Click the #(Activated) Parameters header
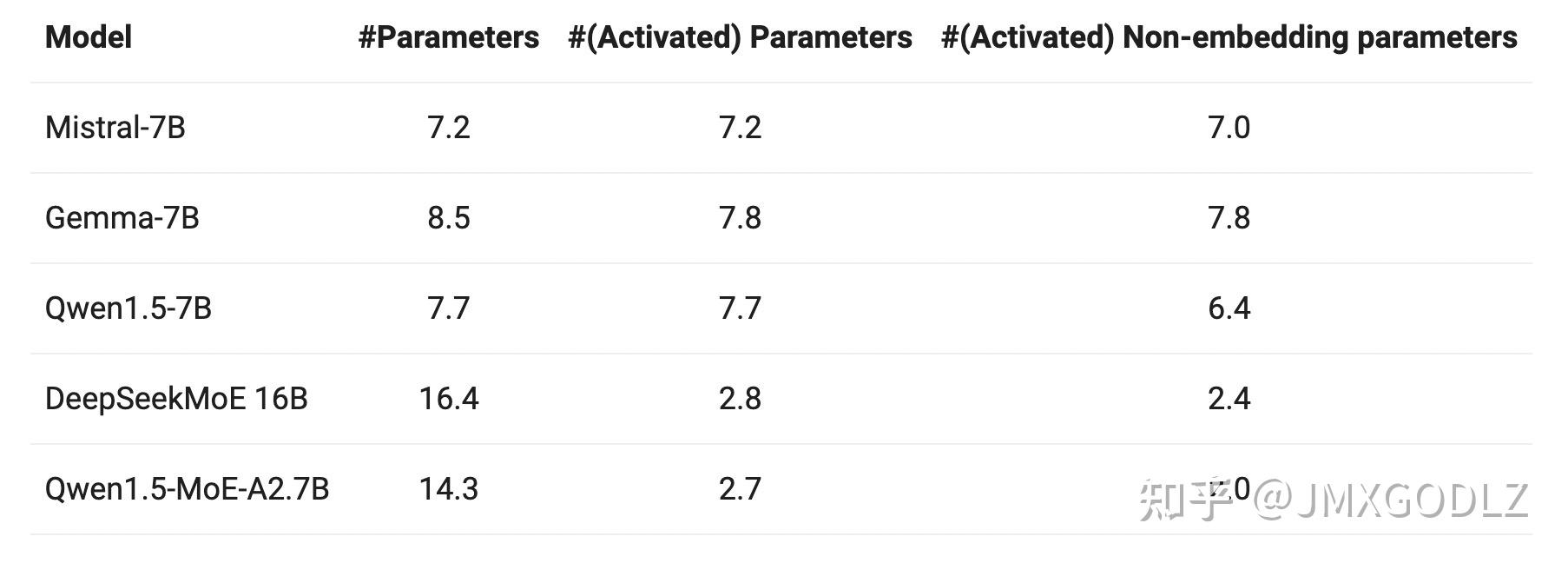Image resolution: width=1568 pixels, height=563 pixels. [740, 37]
